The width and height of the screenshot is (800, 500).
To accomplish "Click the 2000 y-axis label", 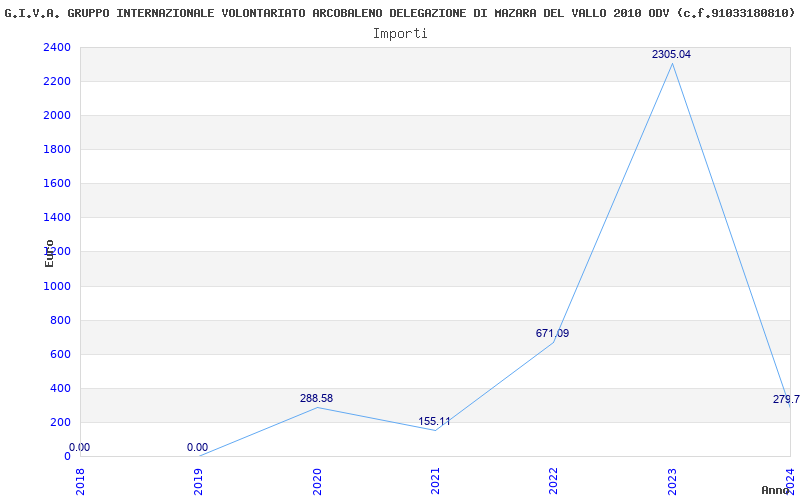I will point(57,116).
